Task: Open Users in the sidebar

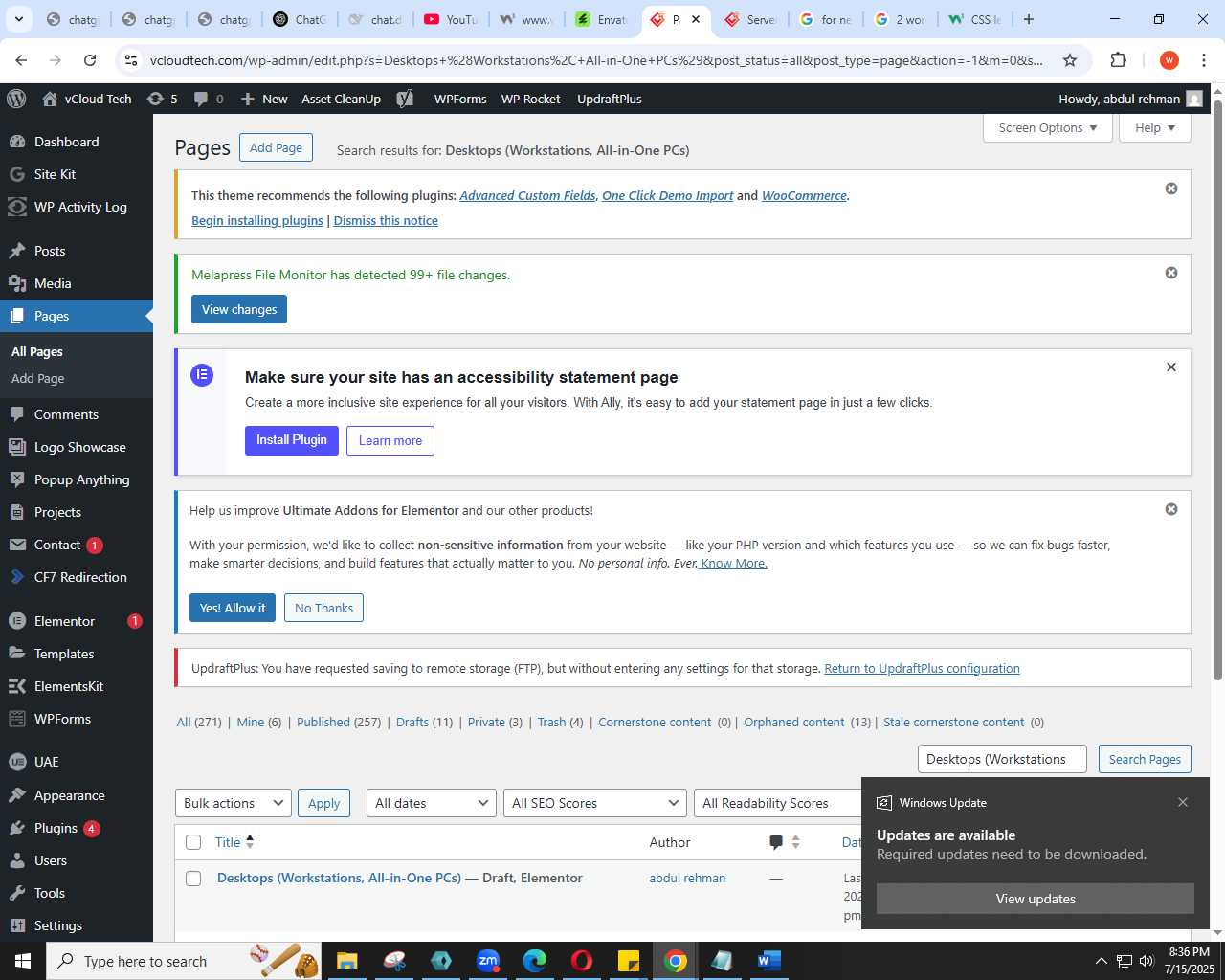Action: 51,860
